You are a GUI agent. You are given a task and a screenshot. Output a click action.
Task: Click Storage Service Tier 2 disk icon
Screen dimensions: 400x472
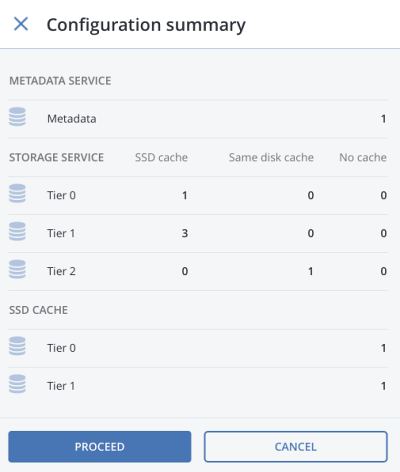coord(17,269)
